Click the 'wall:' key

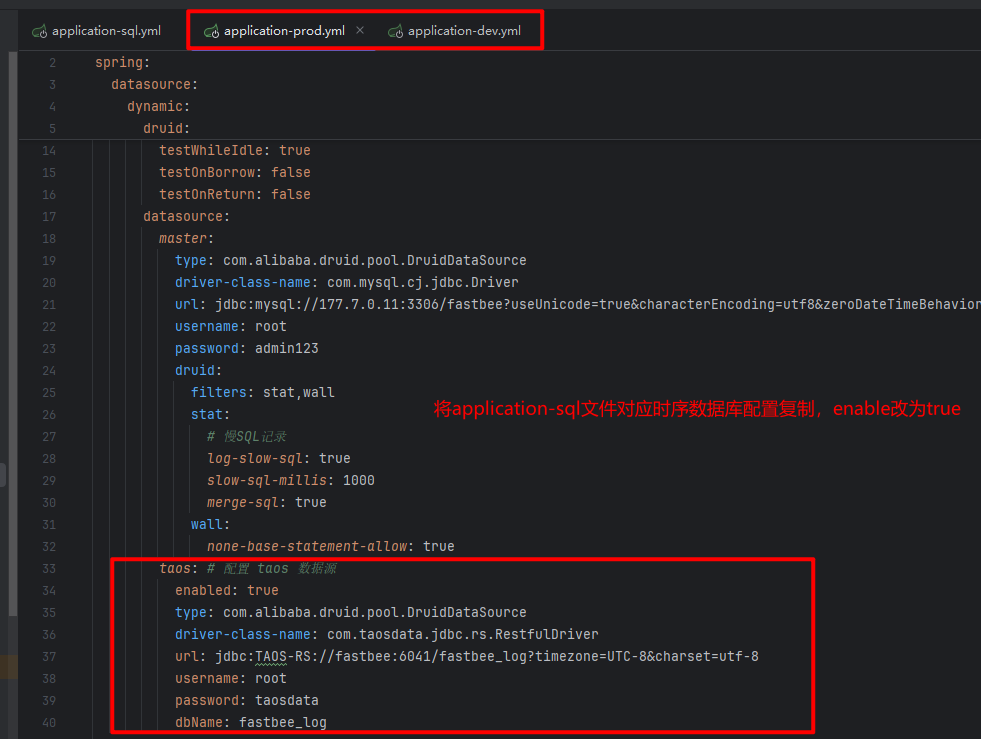[210, 524]
